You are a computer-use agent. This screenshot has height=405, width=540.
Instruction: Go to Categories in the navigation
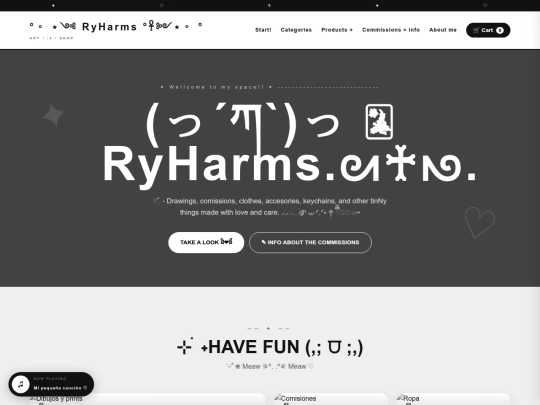[x=296, y=30]
